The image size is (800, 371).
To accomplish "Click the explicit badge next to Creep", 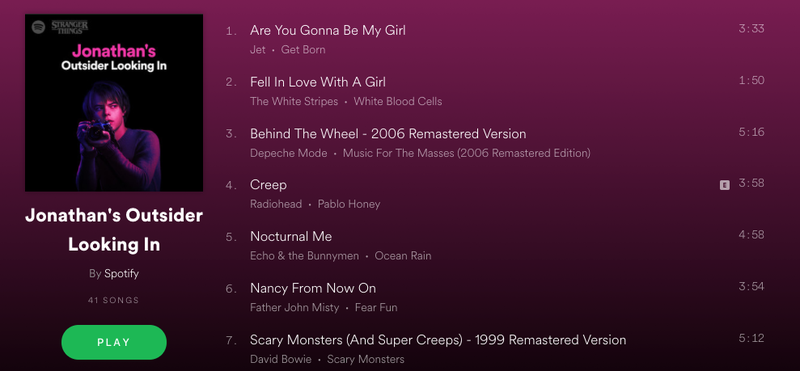I will click(724, 185).
